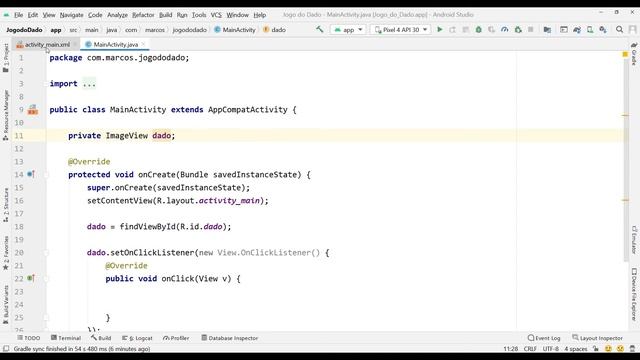Open the TODO tool window
640x360 pixels.
tap(29, 338)
